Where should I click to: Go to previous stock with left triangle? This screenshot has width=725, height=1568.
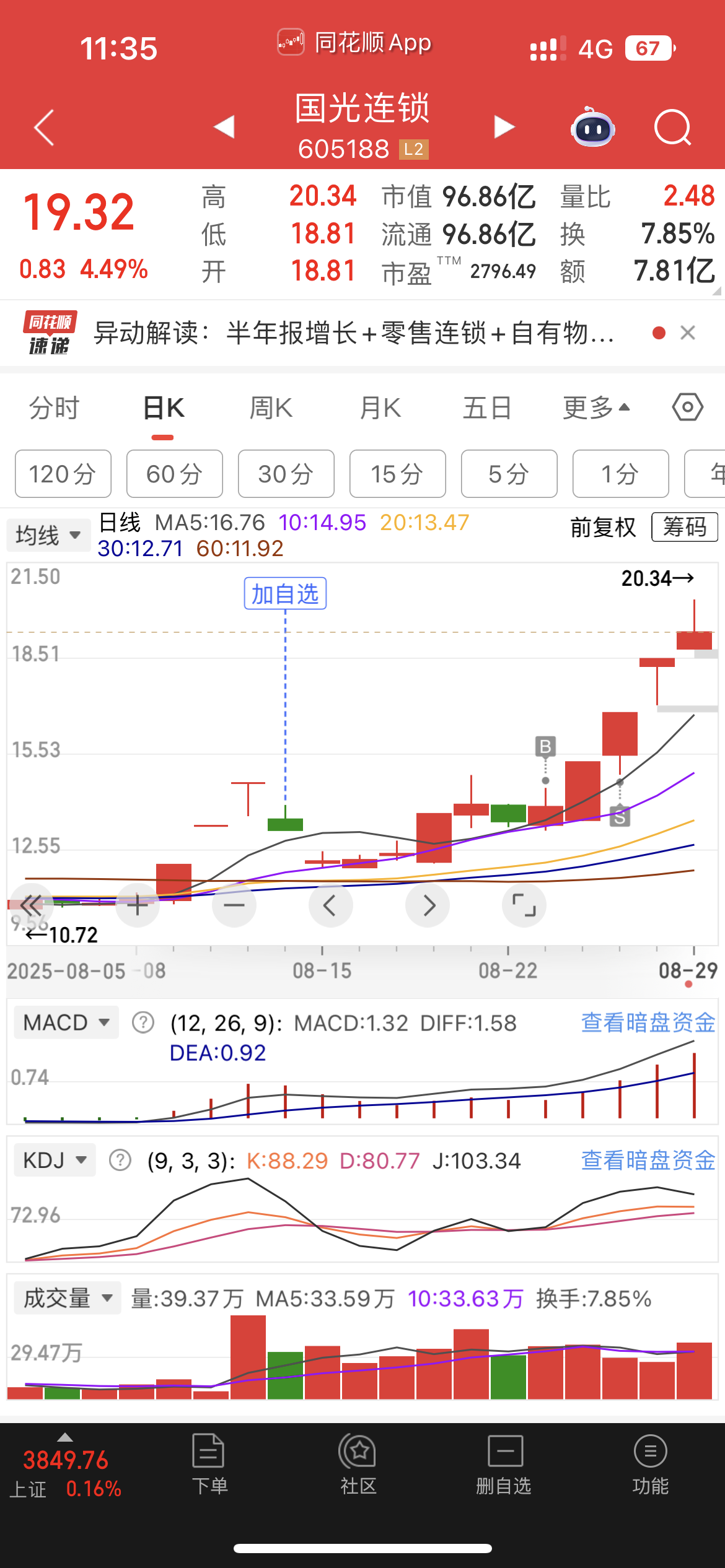coord(224,126)
